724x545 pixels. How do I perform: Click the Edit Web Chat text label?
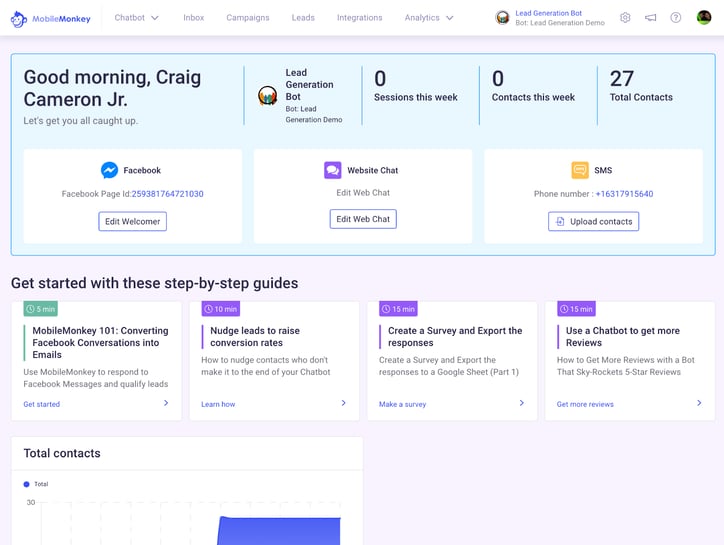[x=363, y=193]
